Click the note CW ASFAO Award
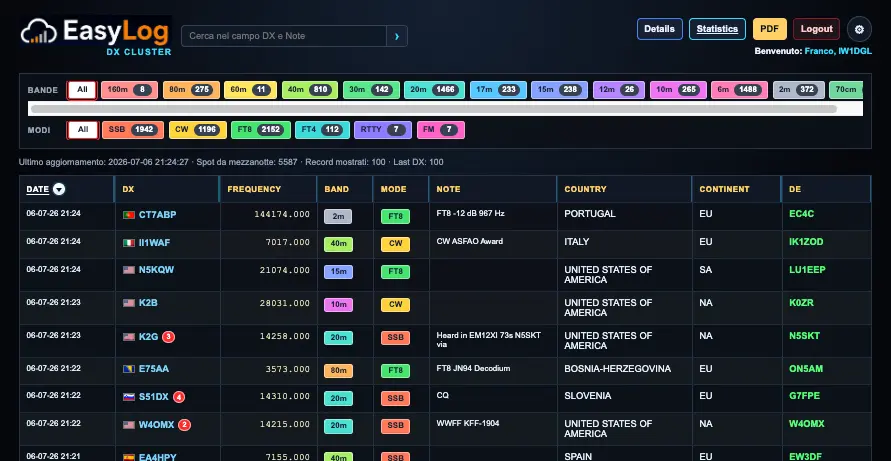This screenshot has width=891, height=461. [x=469, y=241]
